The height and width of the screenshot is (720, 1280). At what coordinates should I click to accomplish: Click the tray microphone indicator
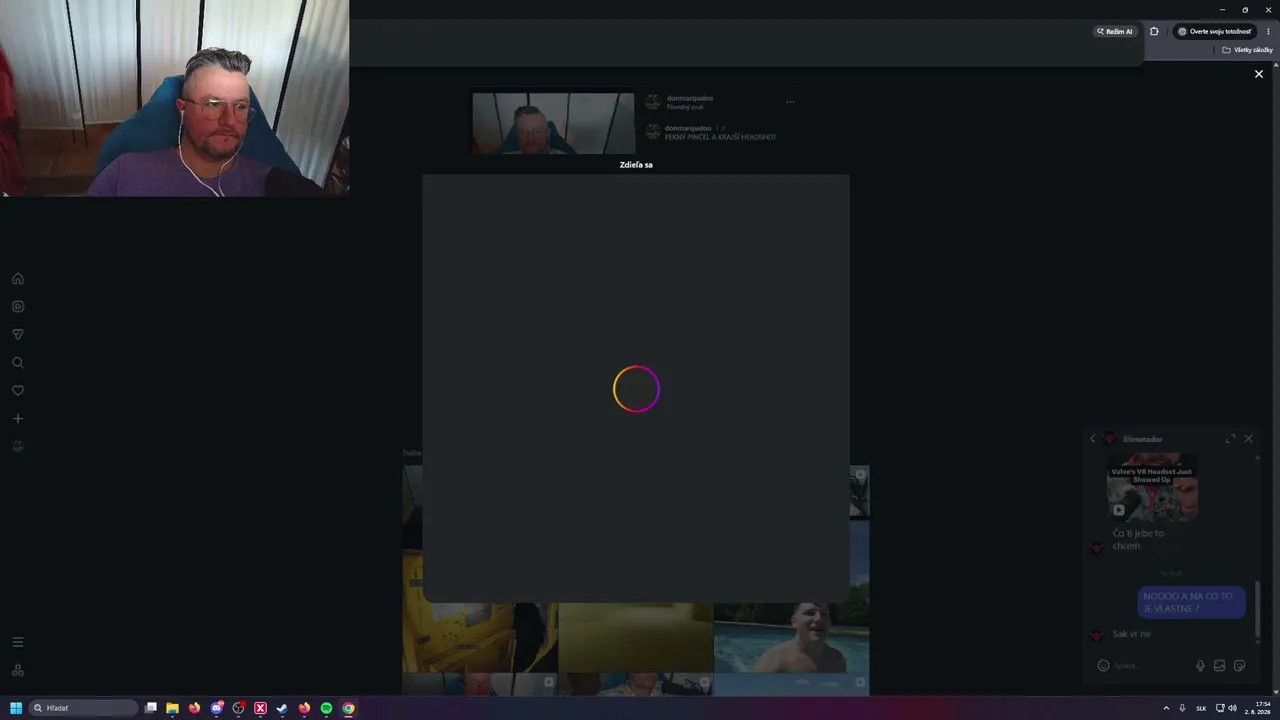pyautogui.click(x=1182, y=708)
